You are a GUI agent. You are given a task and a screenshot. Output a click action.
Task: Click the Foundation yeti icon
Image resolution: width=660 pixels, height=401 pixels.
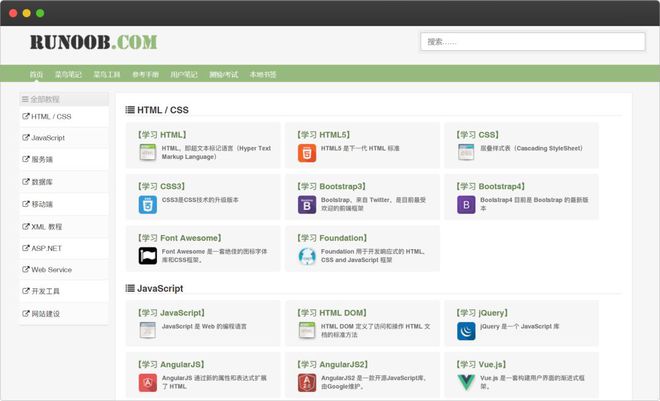click(x=307, y=256)
